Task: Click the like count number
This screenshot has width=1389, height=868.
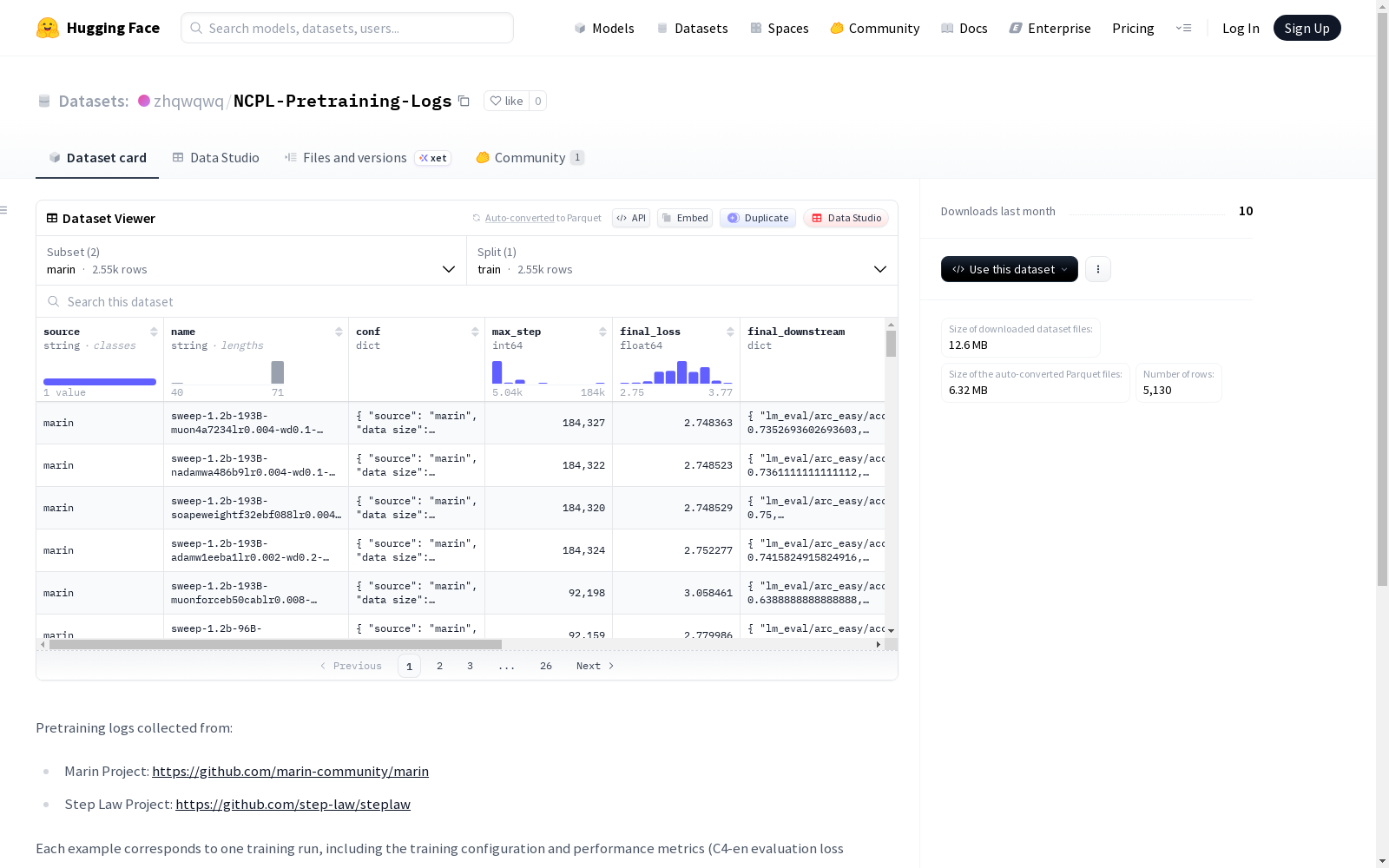Action: (x=538, y=101)
